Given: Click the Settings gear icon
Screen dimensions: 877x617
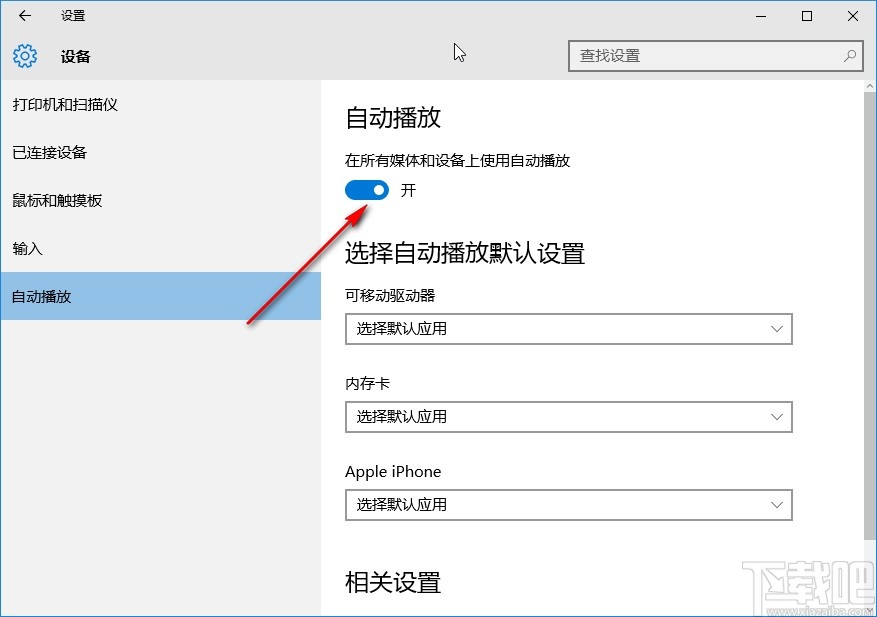Looking at the screenshot, I should pos(23,57).
